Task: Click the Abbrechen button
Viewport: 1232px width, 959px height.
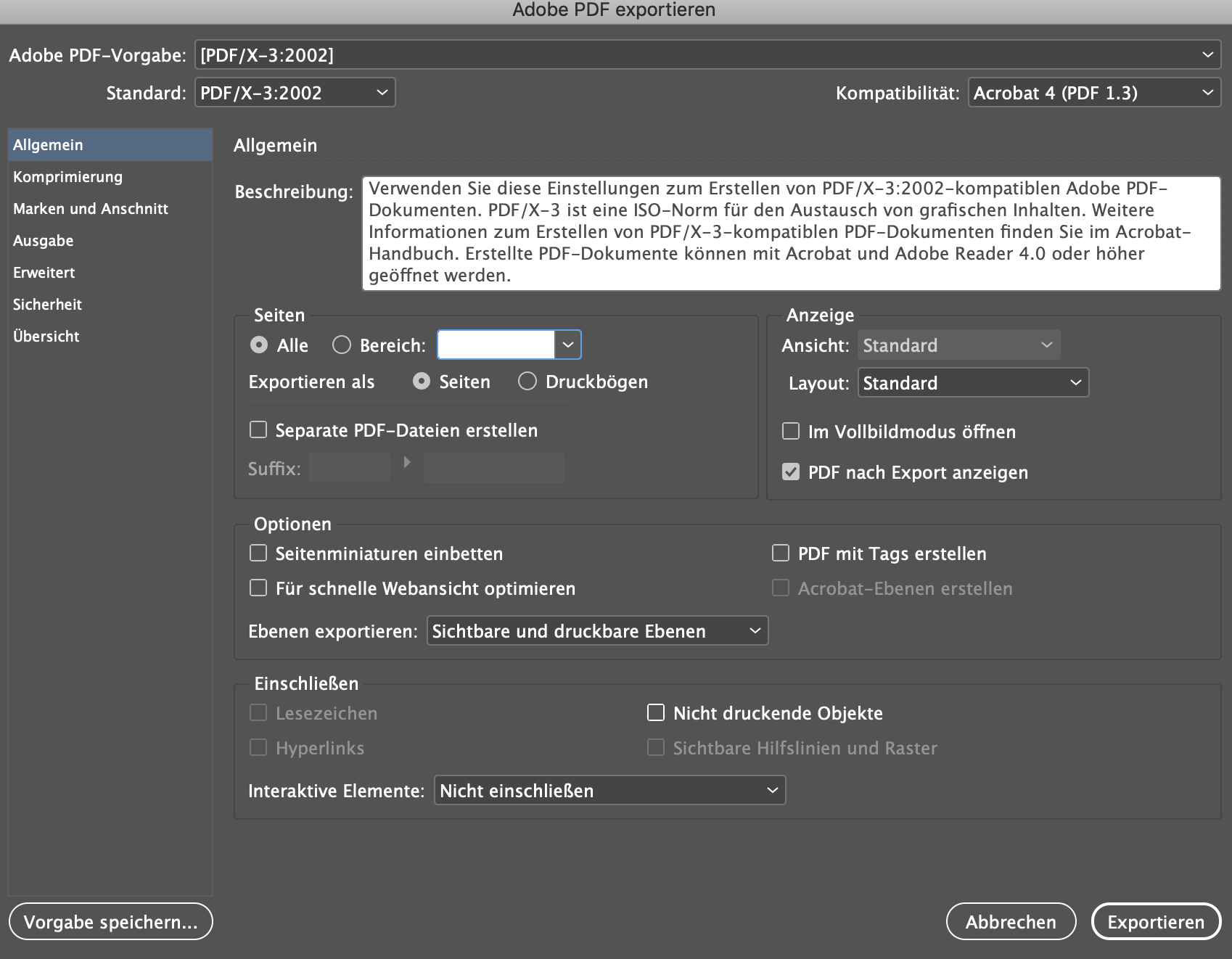Action: [1011, 922]
